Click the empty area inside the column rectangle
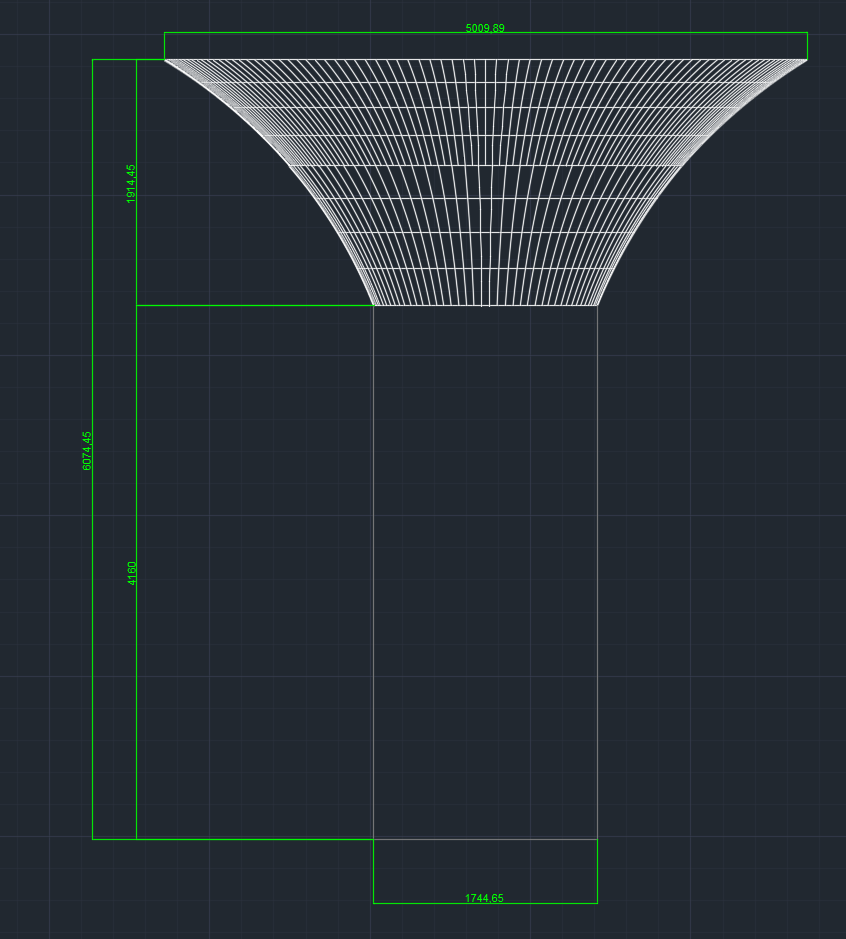846x939 pixels. click(485, 570)
